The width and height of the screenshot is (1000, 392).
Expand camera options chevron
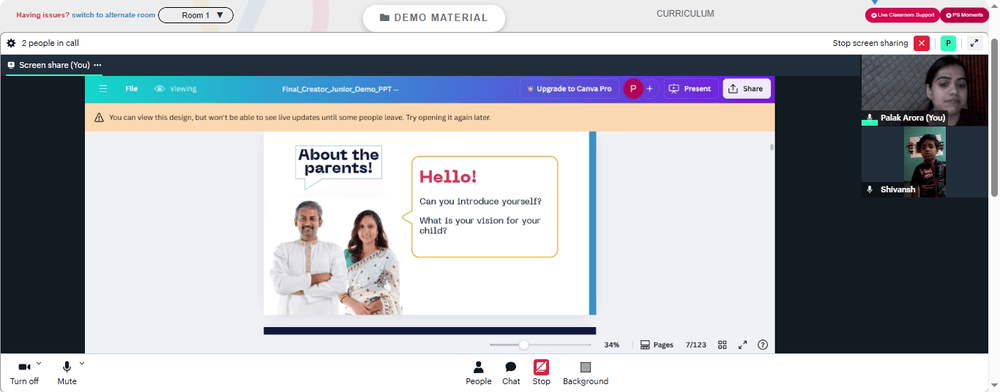38,363
